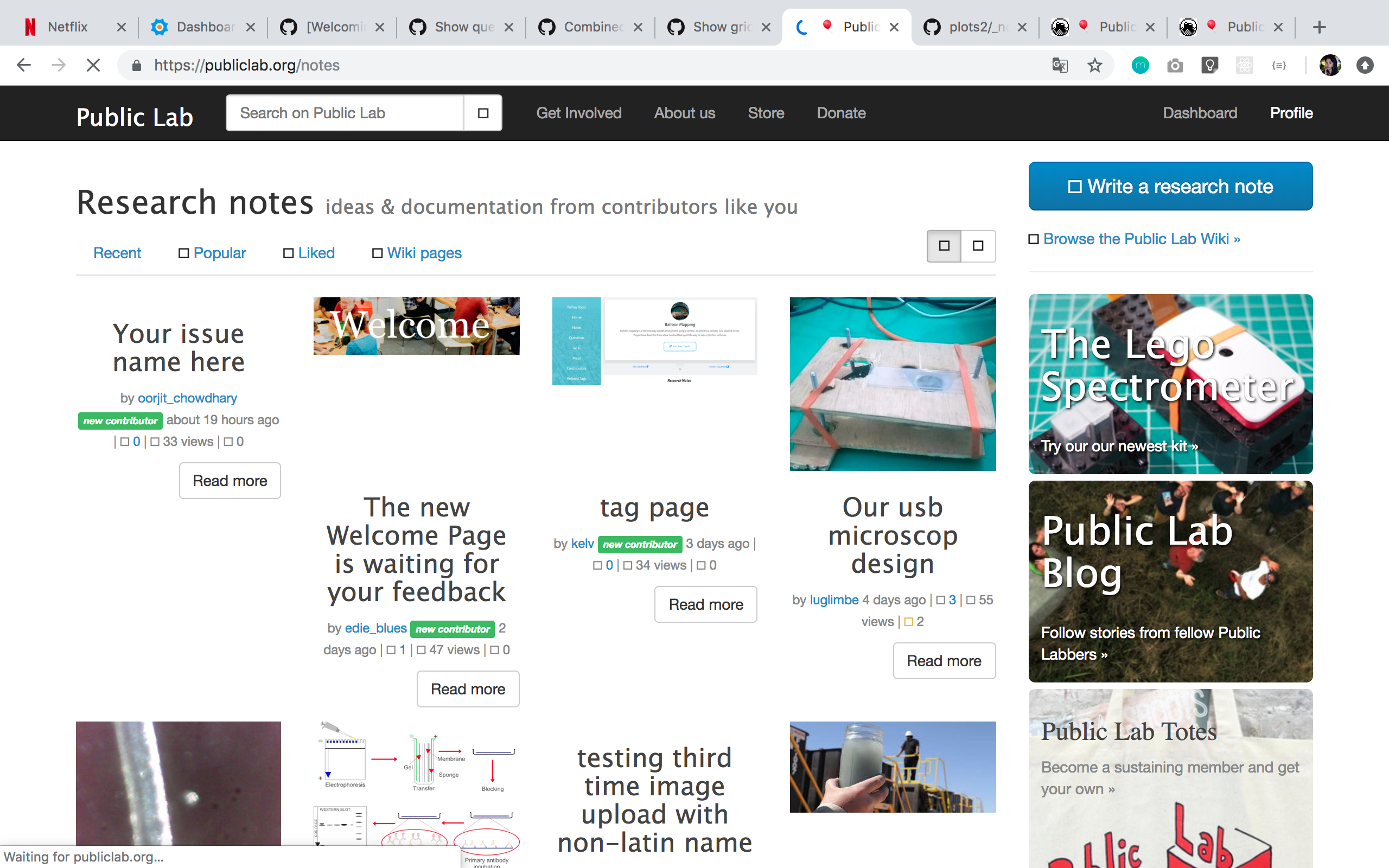Click the Write a research note button
The image size is (1389, 868).
(1170, 186)
